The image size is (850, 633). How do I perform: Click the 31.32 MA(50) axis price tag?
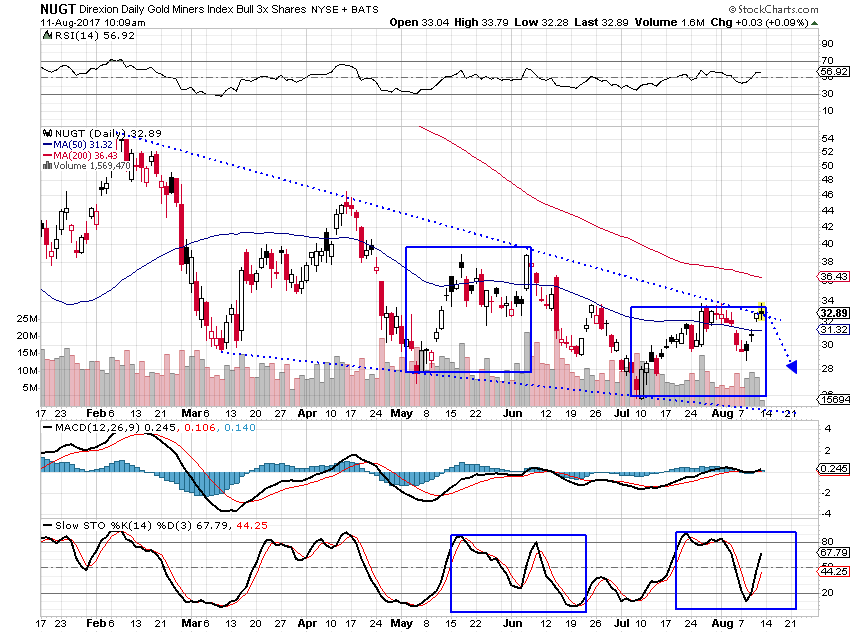[x=806, y=330]
